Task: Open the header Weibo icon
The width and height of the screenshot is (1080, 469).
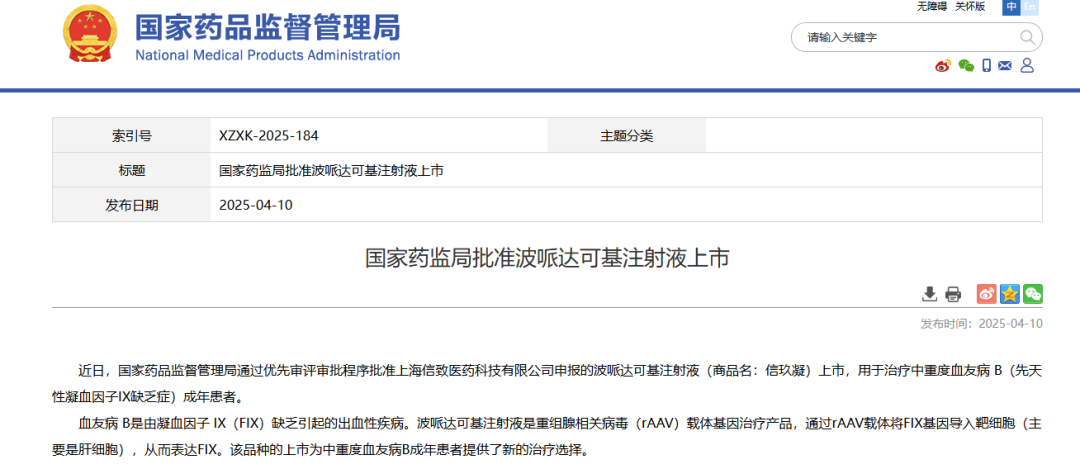Action: 942,66
